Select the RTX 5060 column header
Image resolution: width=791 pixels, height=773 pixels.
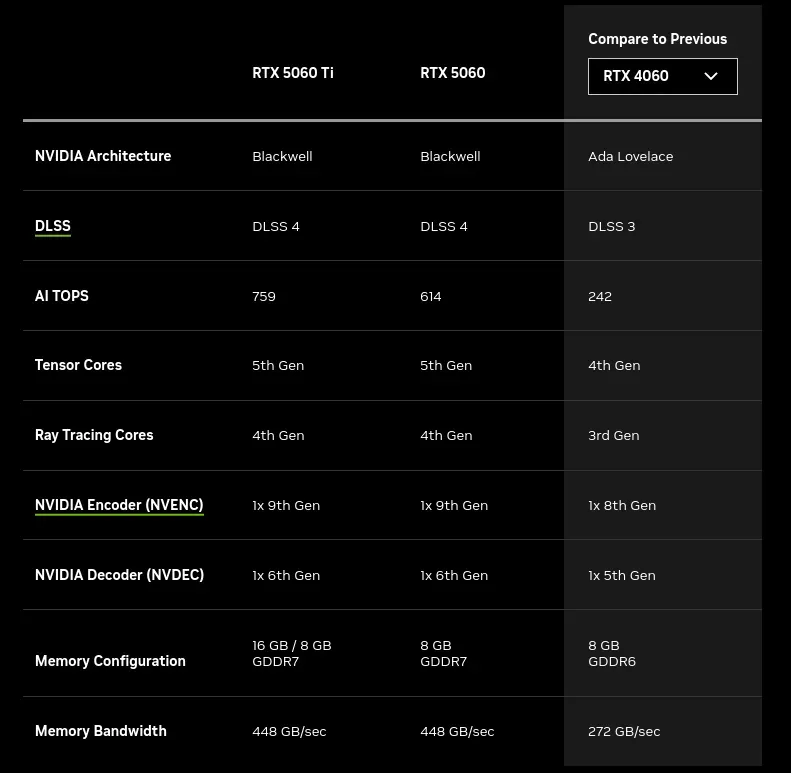tap(453, 73)
